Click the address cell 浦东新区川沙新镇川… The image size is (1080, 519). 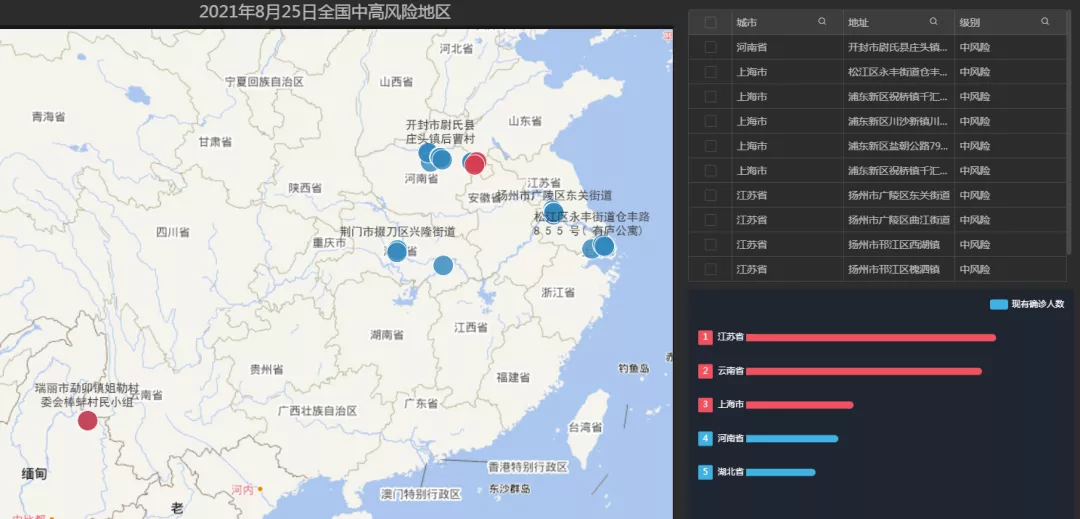(899, 121)
